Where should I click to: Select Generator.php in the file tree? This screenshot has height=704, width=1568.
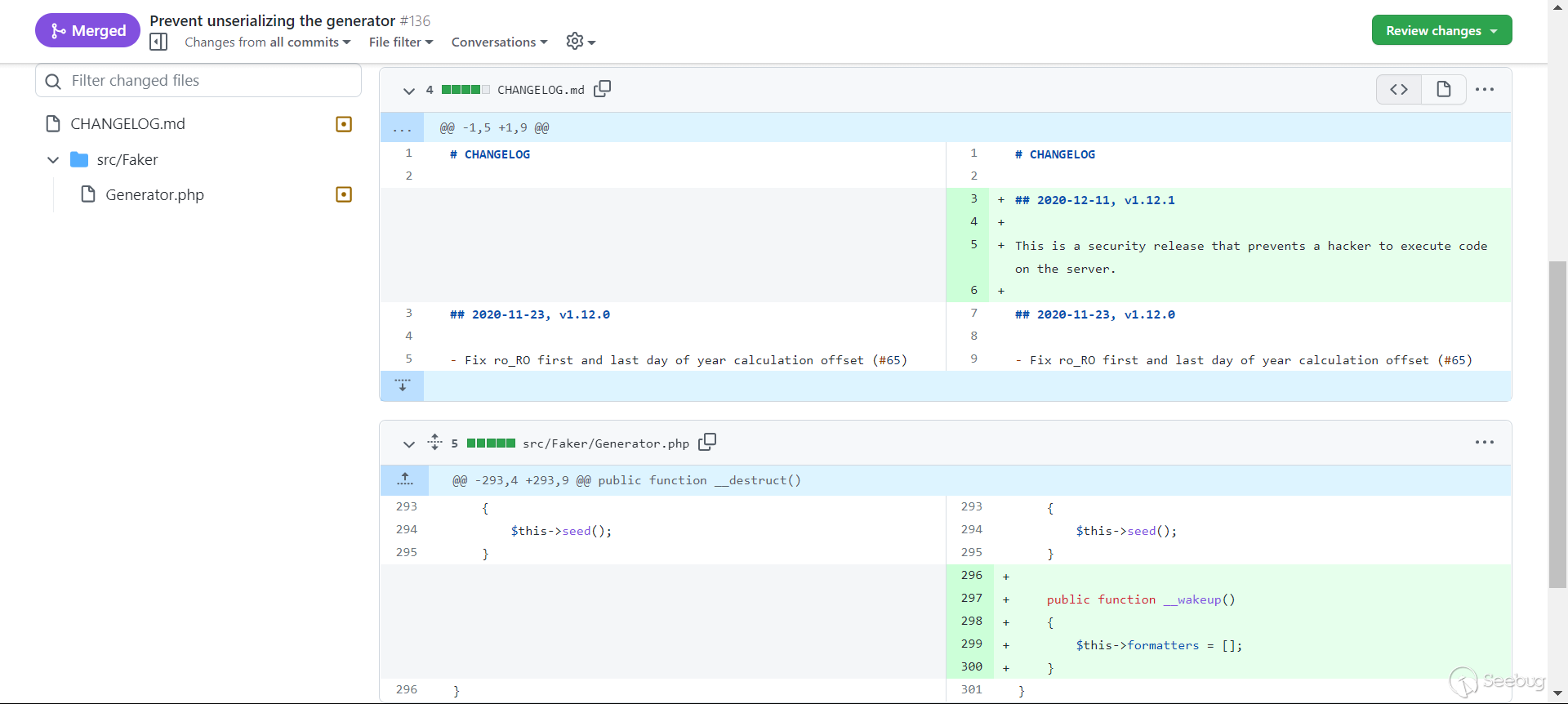tap(154, 194)
